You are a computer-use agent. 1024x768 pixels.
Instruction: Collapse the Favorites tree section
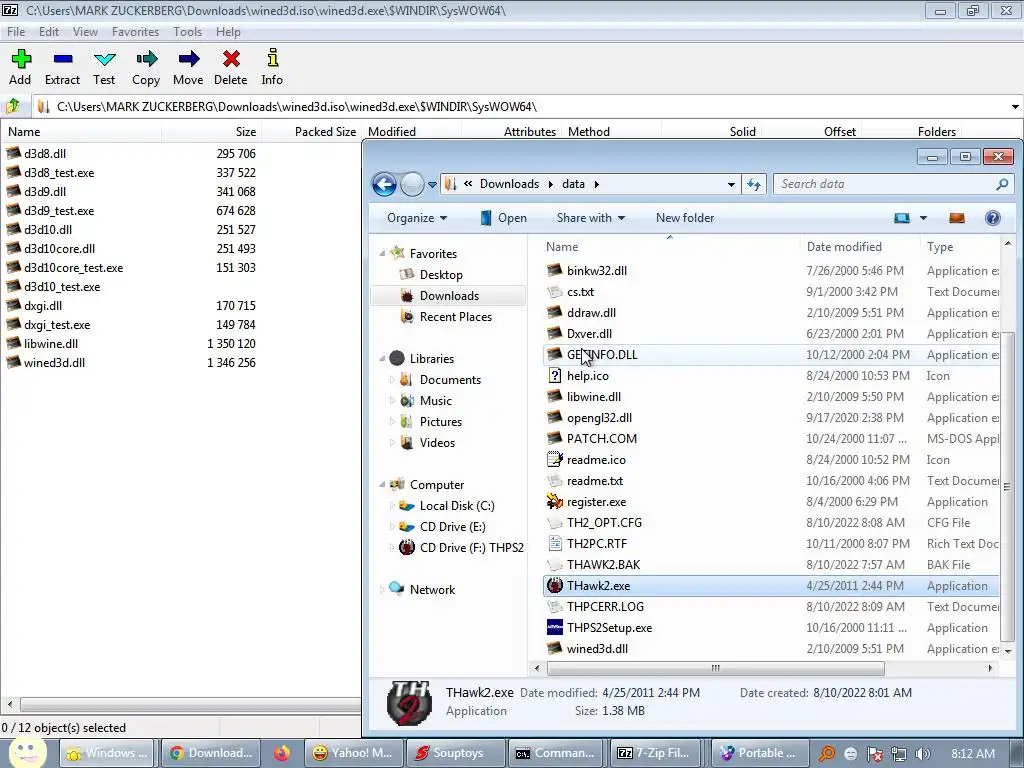[x=382, y=253]
